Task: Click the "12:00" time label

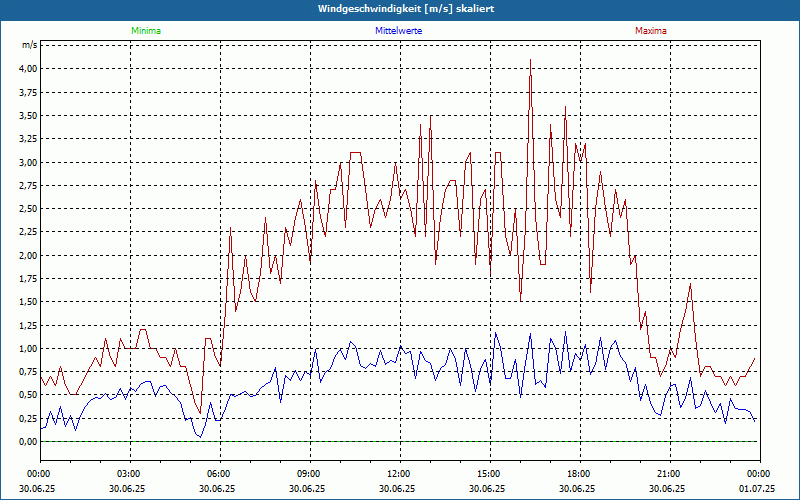Action: click(397, 474)
